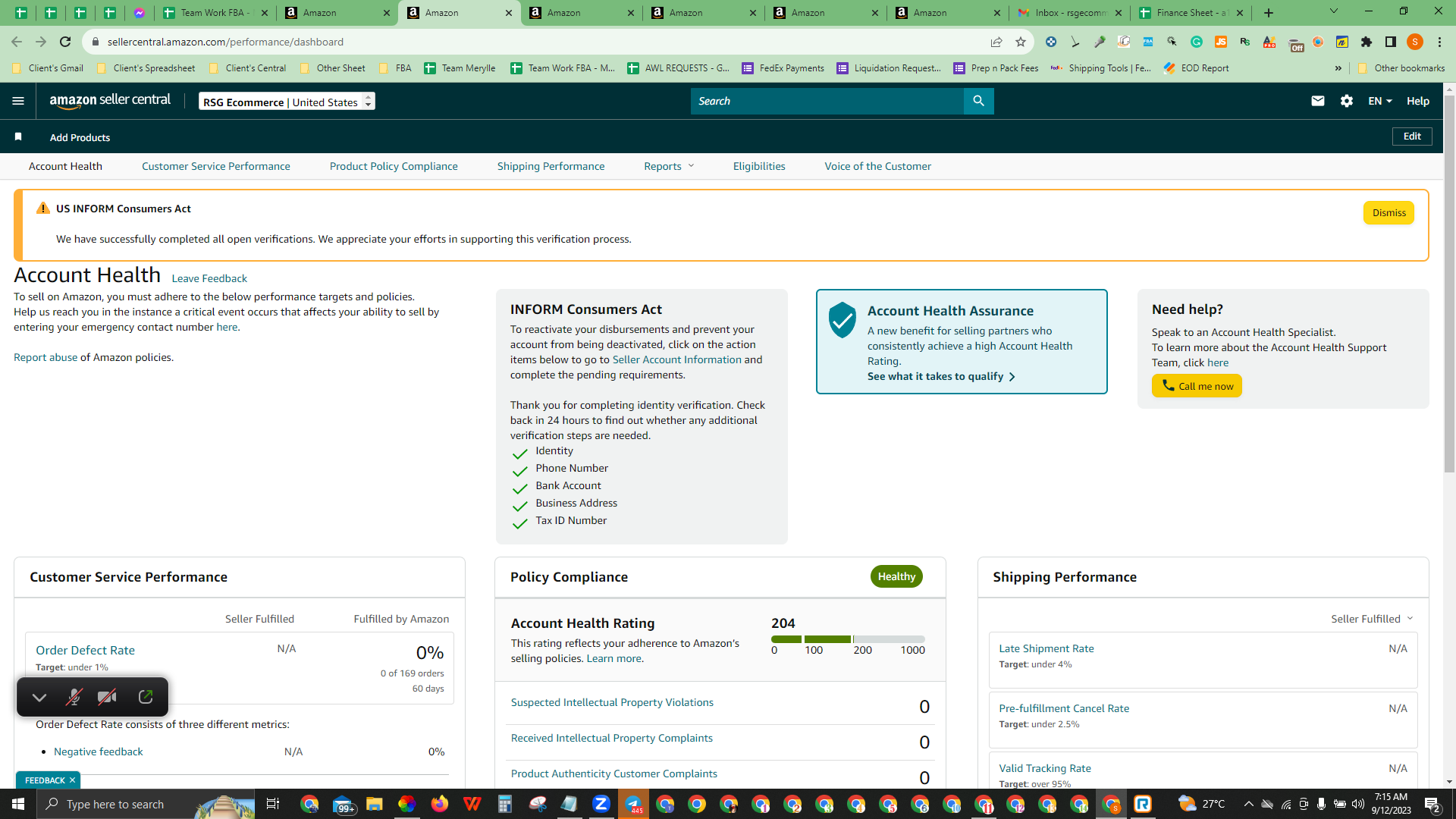Screen dimensions: 1456x819
Task: Click the Task View icon on the taskbar
Action: pos(273,804)
